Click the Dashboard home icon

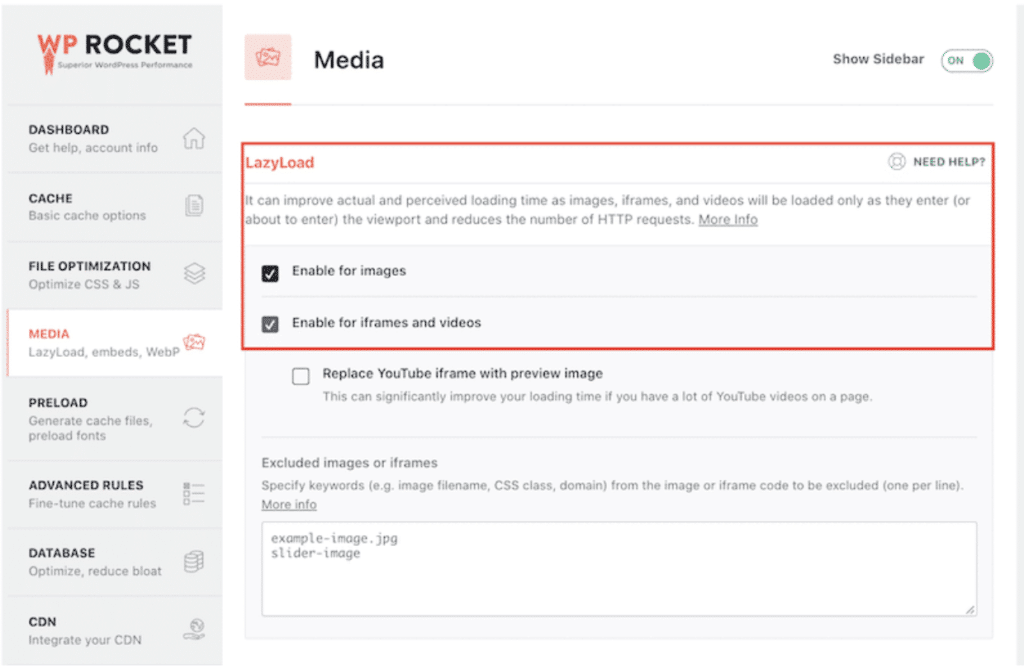194,138
